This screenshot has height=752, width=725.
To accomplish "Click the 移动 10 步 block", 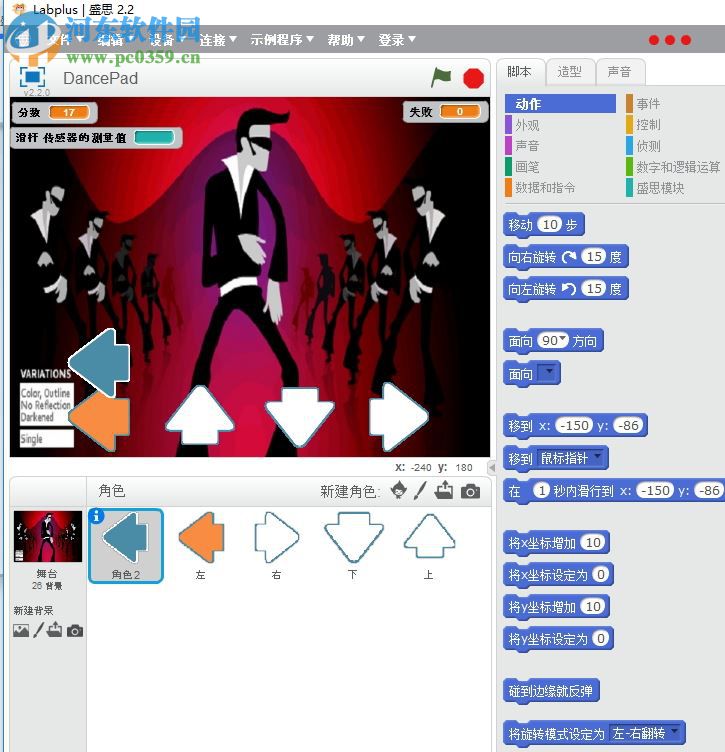I will [544, 224].
